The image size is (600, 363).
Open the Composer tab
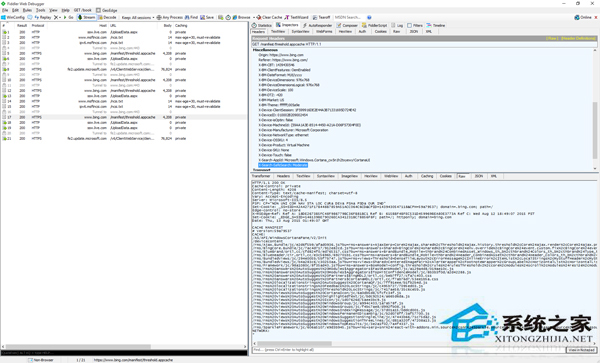point(347,25)
